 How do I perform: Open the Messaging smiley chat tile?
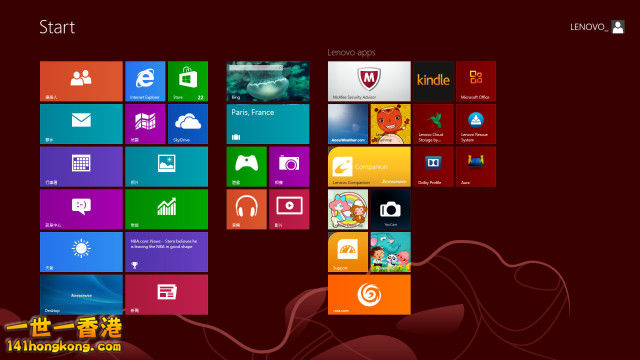pyautogui.click(x=81, y=209)
